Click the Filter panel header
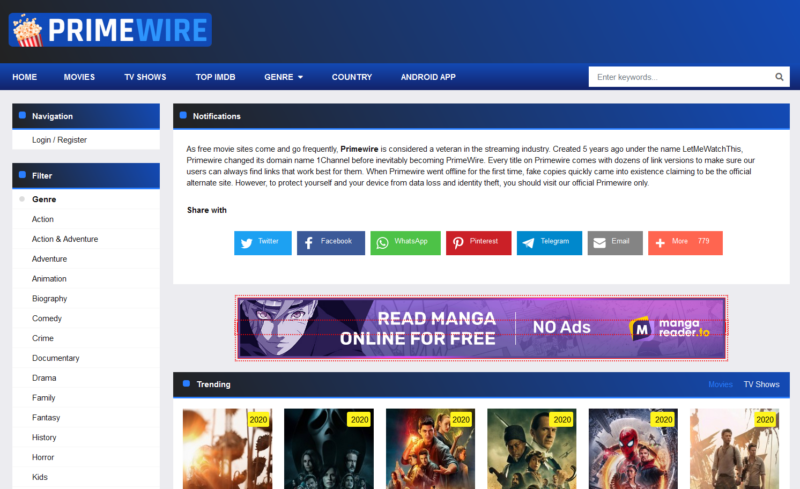The width and height of the screenshot is (800, 489). coord(86,176)
